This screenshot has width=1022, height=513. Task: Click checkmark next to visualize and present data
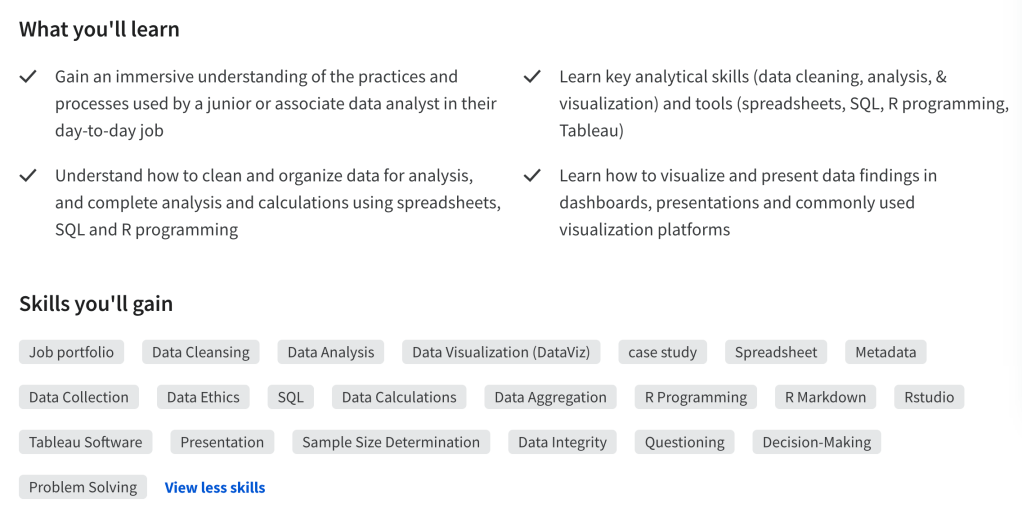(532, 176)
